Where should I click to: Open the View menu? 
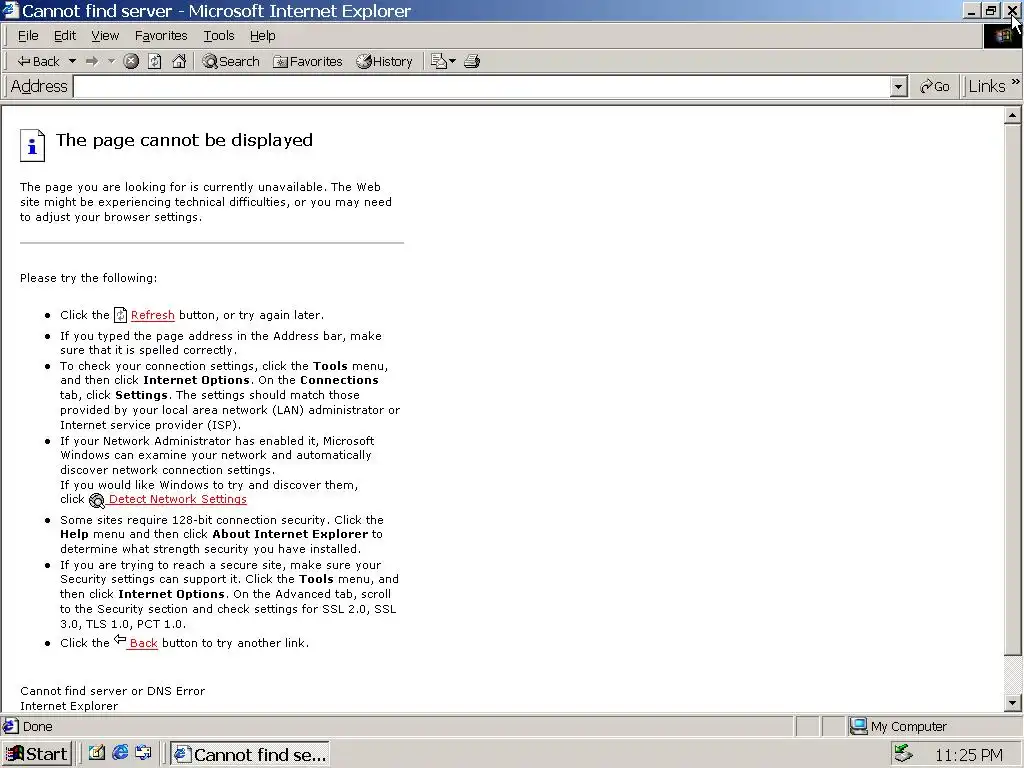click(105, 36)
